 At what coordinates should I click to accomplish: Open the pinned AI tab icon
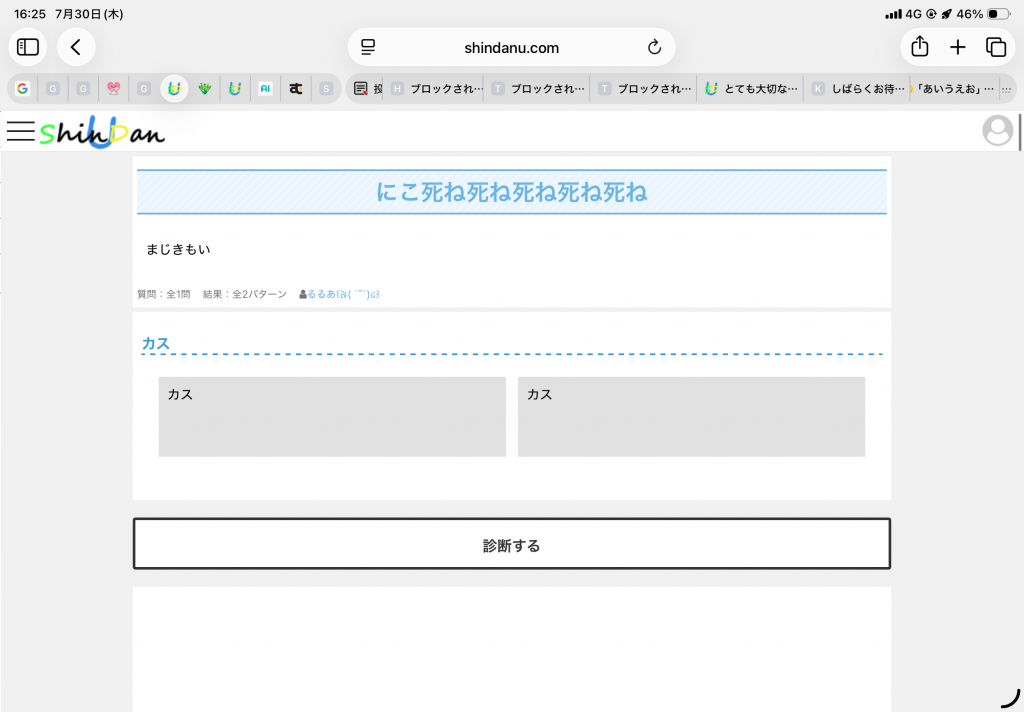[265, 89]
